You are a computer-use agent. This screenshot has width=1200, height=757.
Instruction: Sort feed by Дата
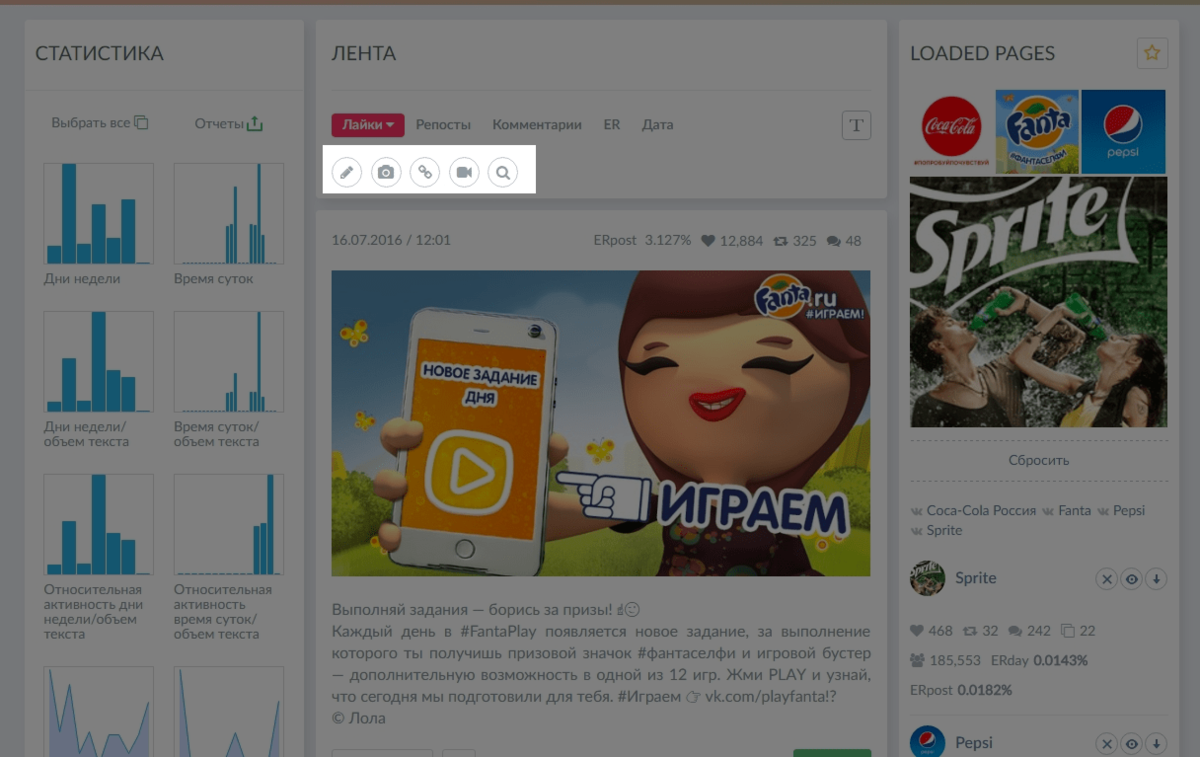658,125
